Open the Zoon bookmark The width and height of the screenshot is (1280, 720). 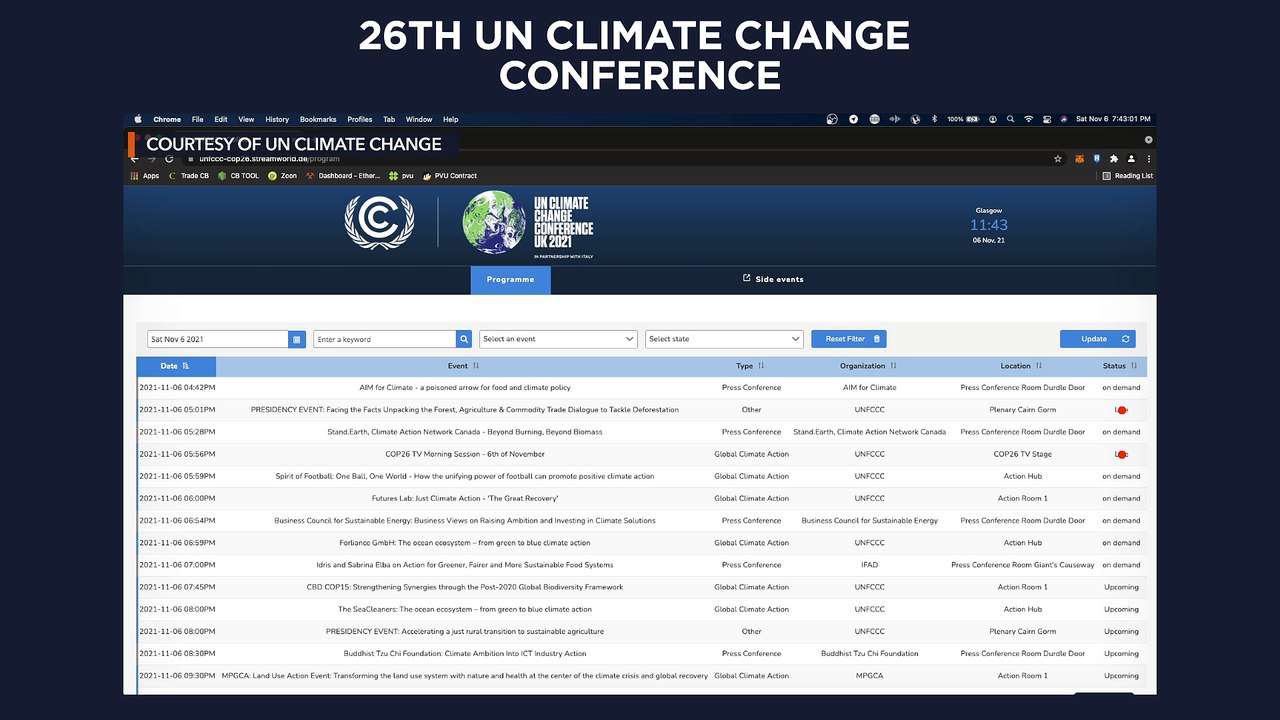pyautogui.click(x=283, y=176)
